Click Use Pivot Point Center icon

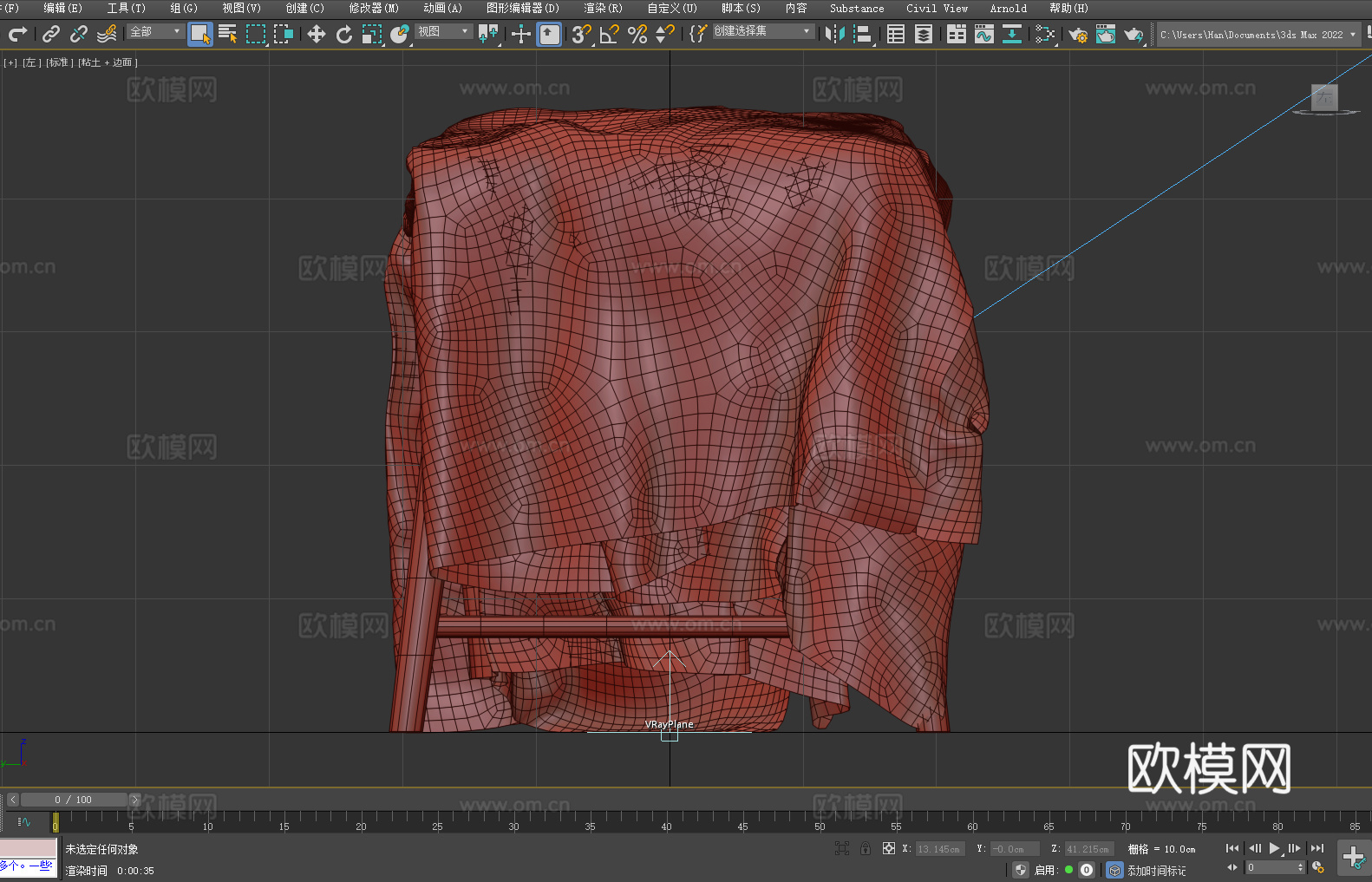(x=488, y=34)
